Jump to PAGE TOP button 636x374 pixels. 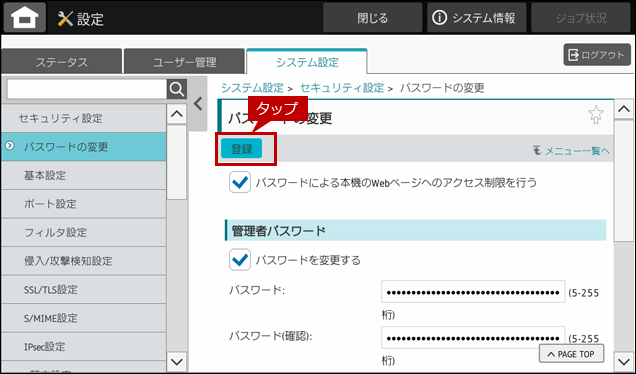click(571, 354)
